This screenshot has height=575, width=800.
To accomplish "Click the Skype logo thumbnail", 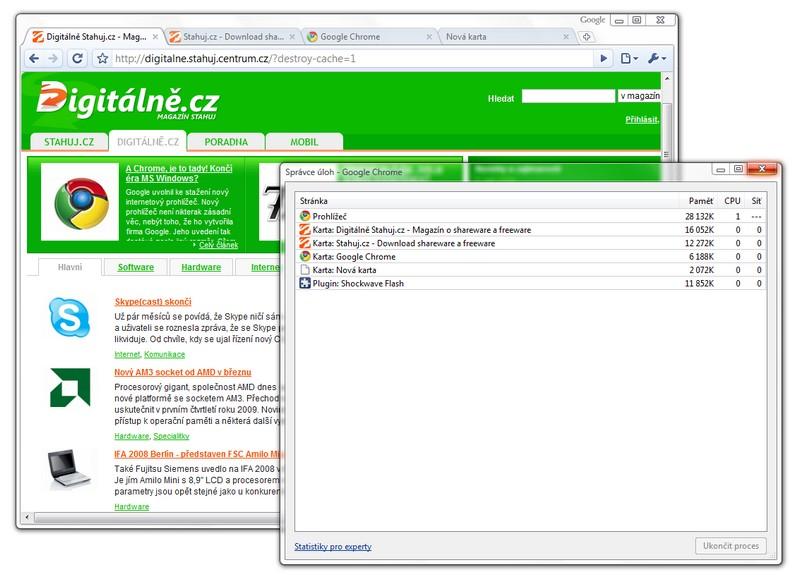I will click(x=69, y=317).
